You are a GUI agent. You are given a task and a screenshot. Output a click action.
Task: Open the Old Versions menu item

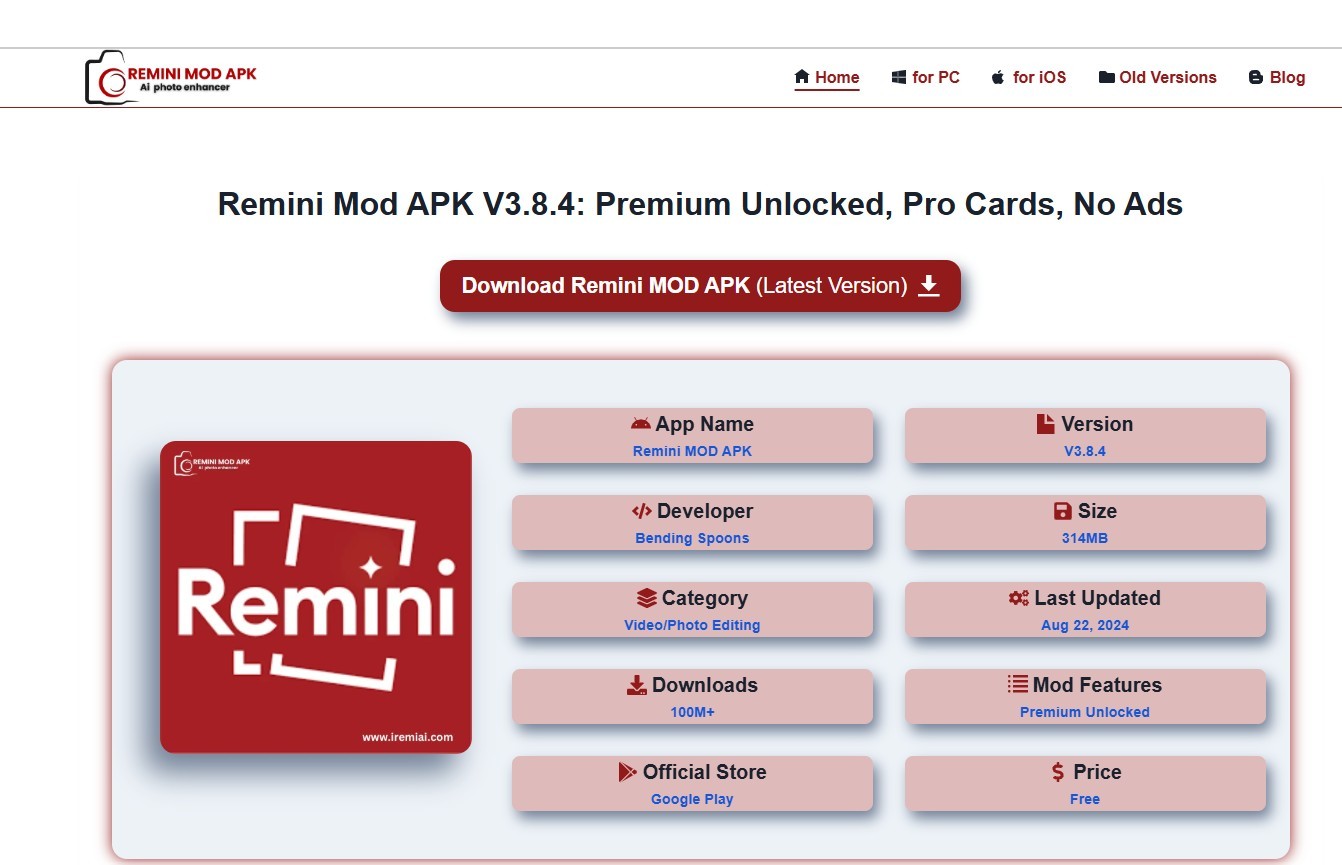1158,77
